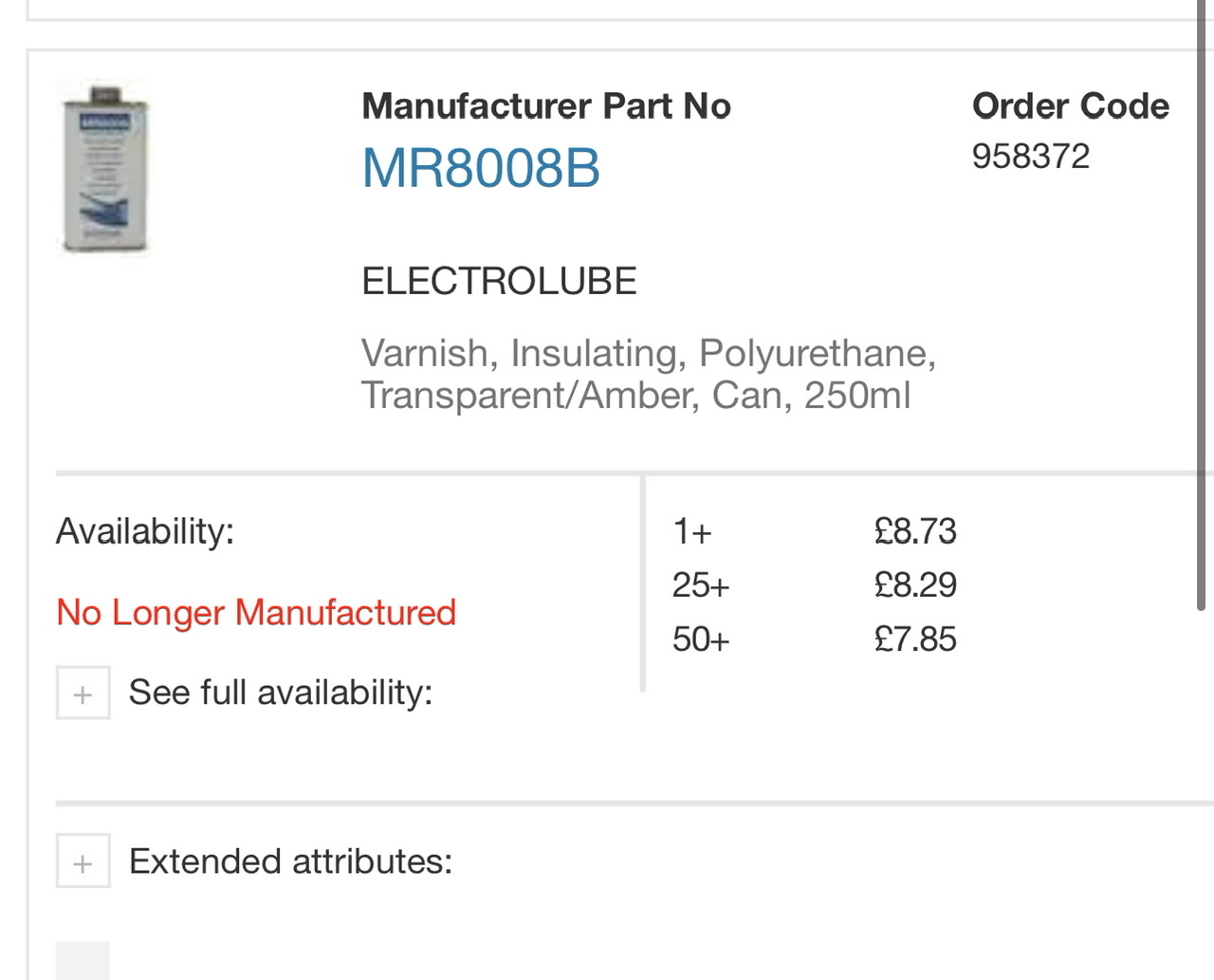Click the See full availability label
The height and width of the screenshot is (980, 1214).
[281, 693]
